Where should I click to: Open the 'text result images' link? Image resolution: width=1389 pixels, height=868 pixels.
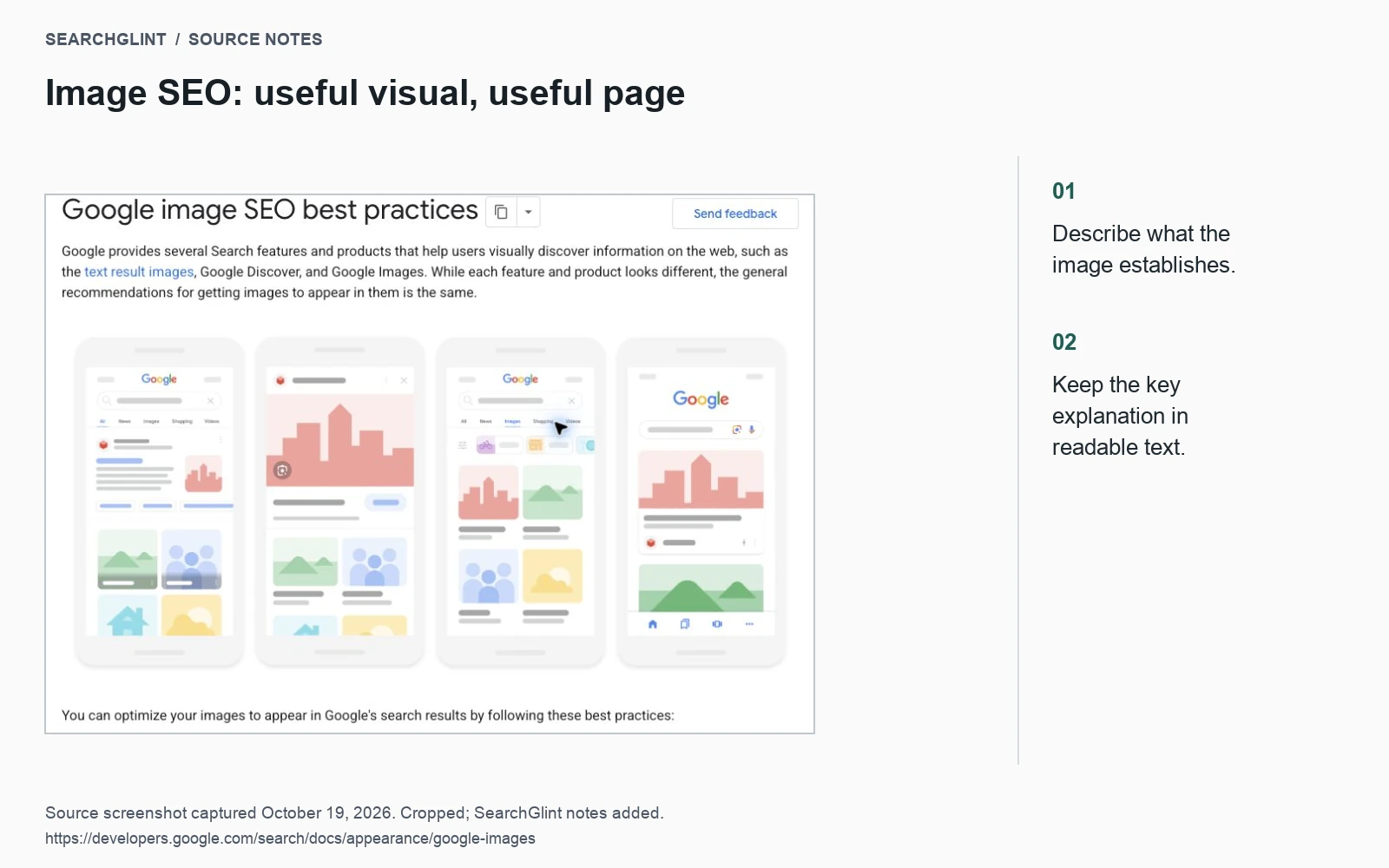tap(139, 272)
